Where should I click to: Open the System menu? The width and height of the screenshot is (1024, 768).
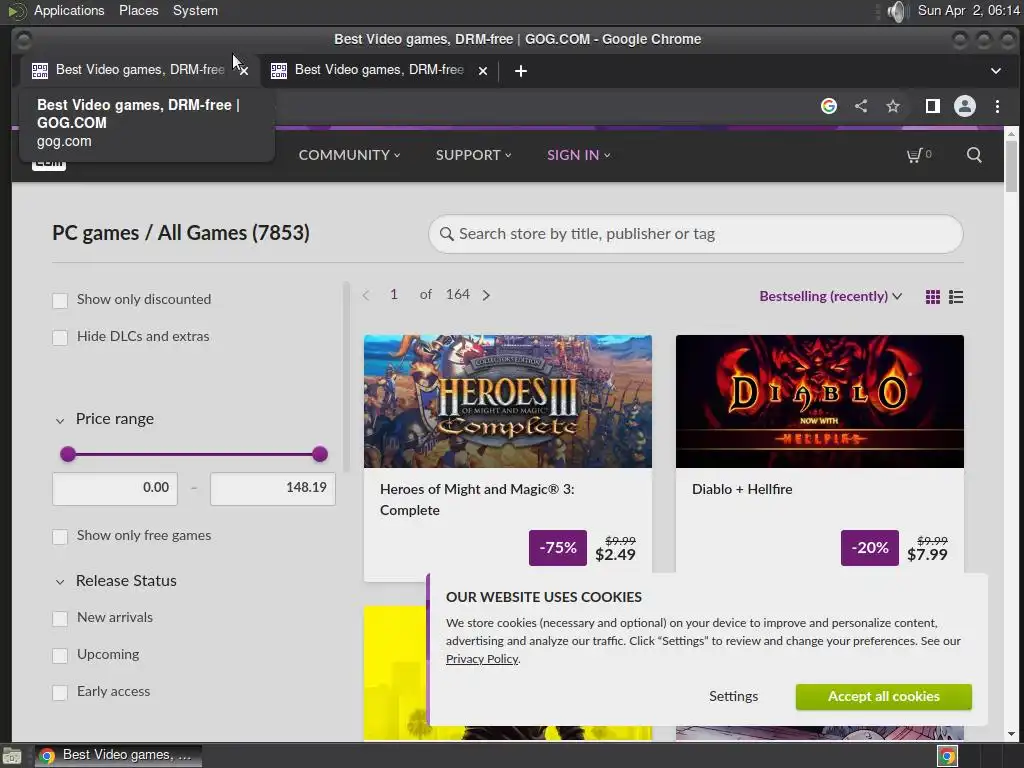click(x=195, y=10)
